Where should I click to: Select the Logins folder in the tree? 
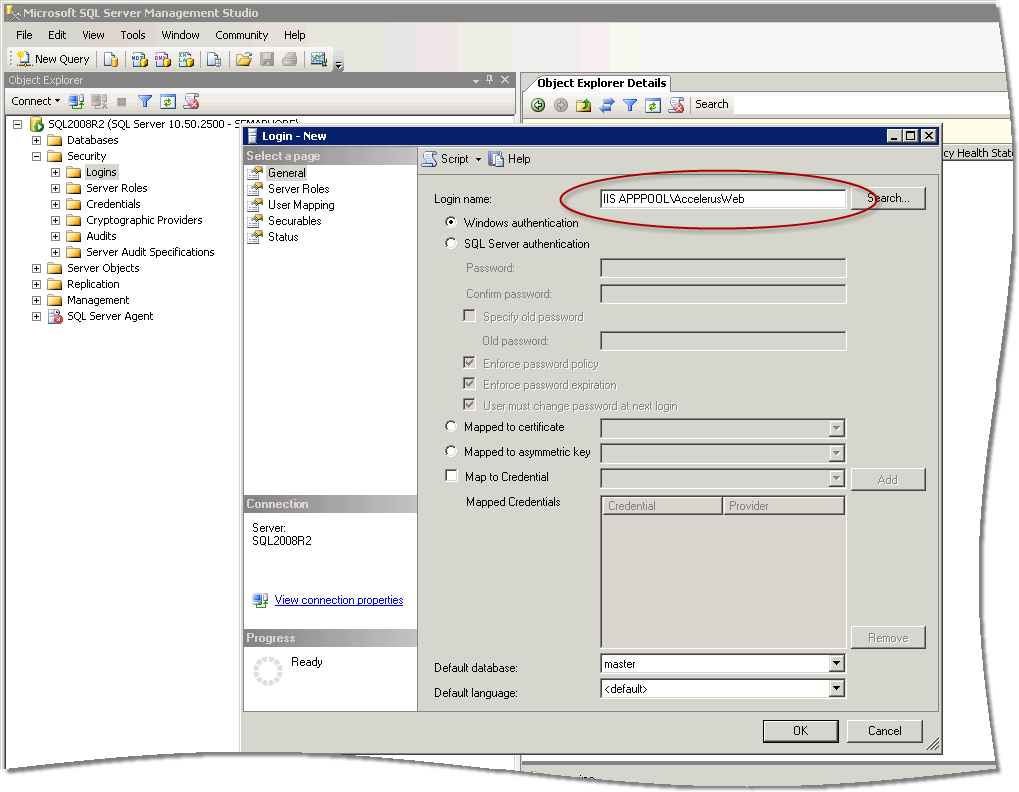101,172
